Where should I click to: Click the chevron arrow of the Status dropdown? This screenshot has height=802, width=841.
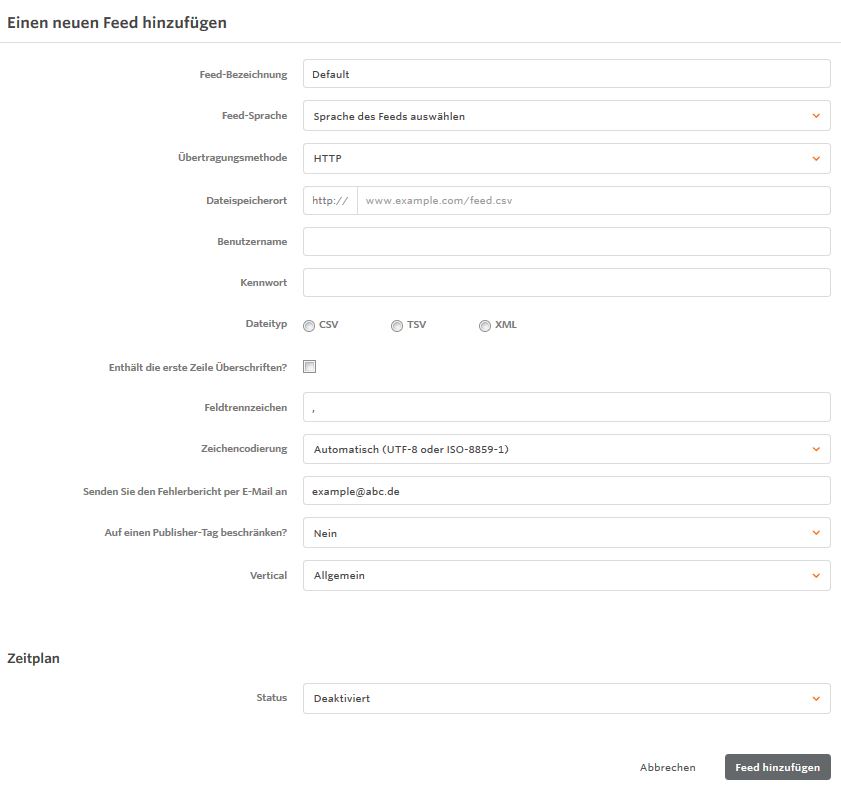(x=816, y=698)
